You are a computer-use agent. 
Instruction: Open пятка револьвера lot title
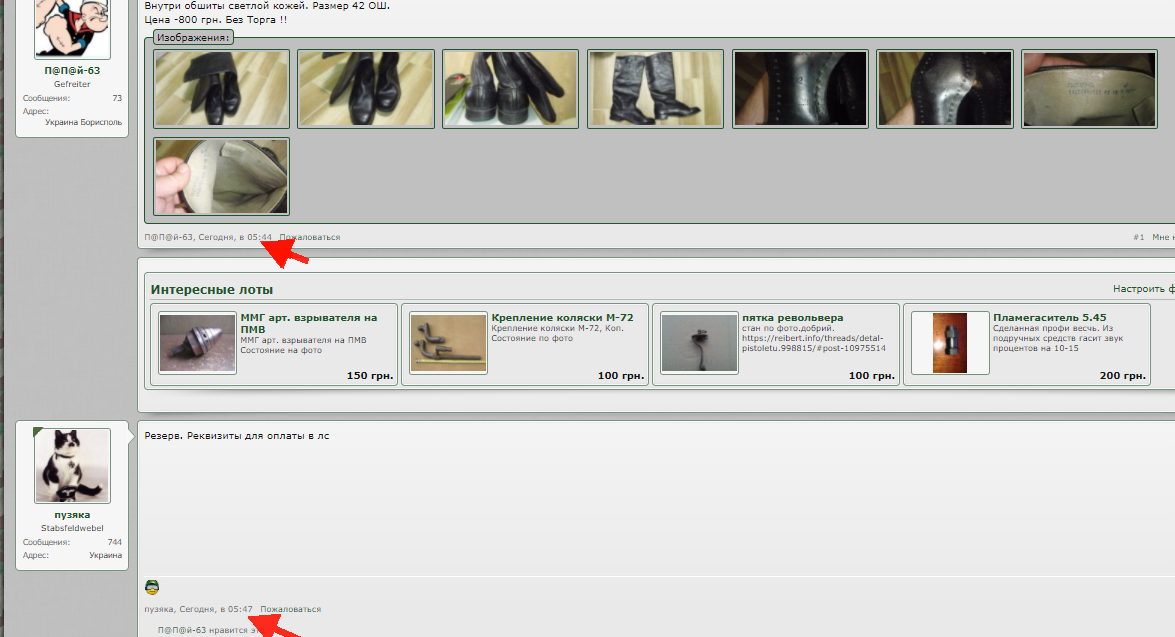point(793,318)
